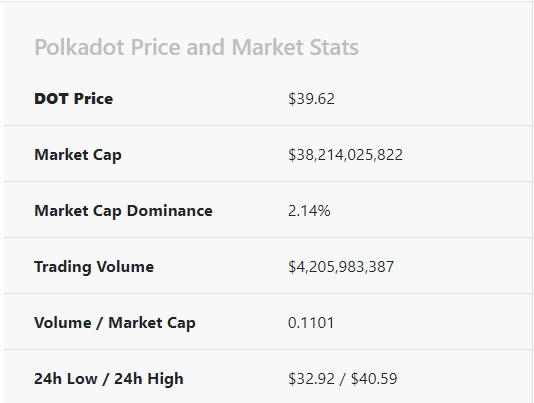Select the Trading Volume label

[94, 267]
